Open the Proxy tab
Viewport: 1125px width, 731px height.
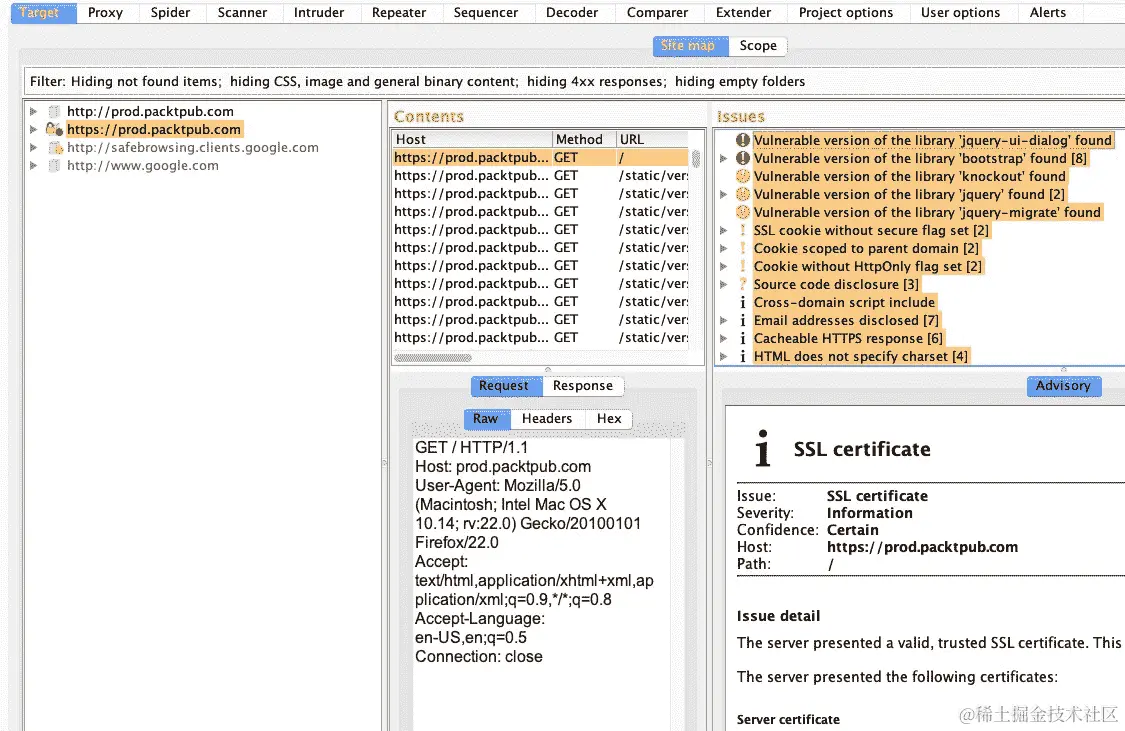coord(105,12)
